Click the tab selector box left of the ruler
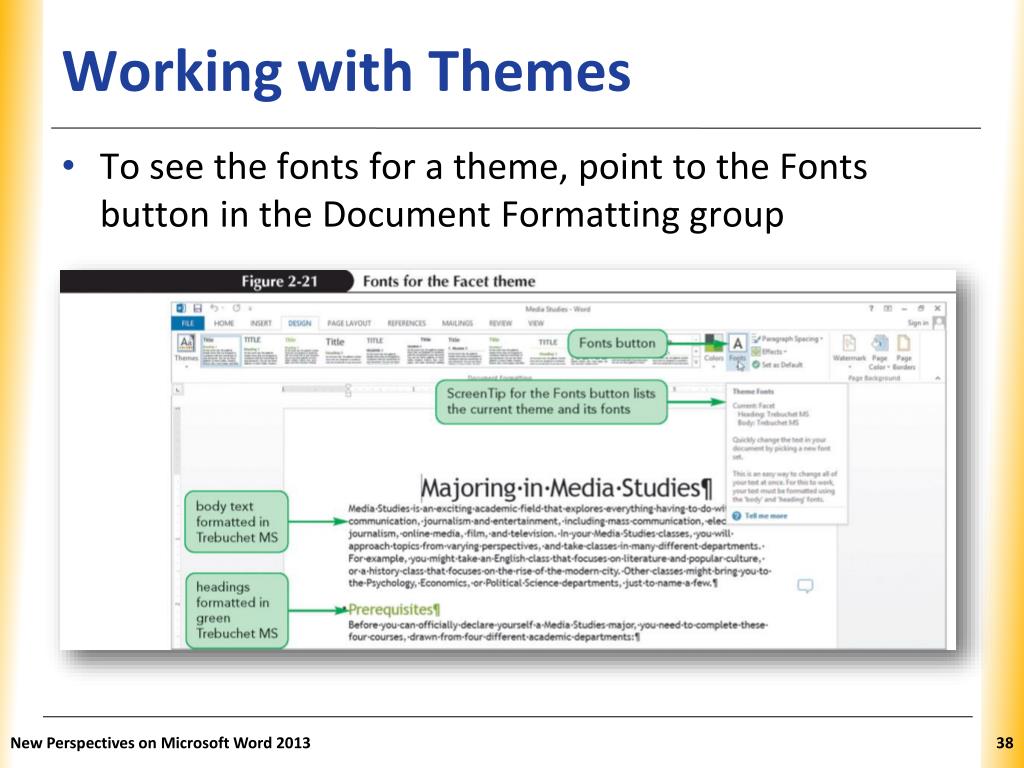1024x768 pixels. tap(178, 390)
